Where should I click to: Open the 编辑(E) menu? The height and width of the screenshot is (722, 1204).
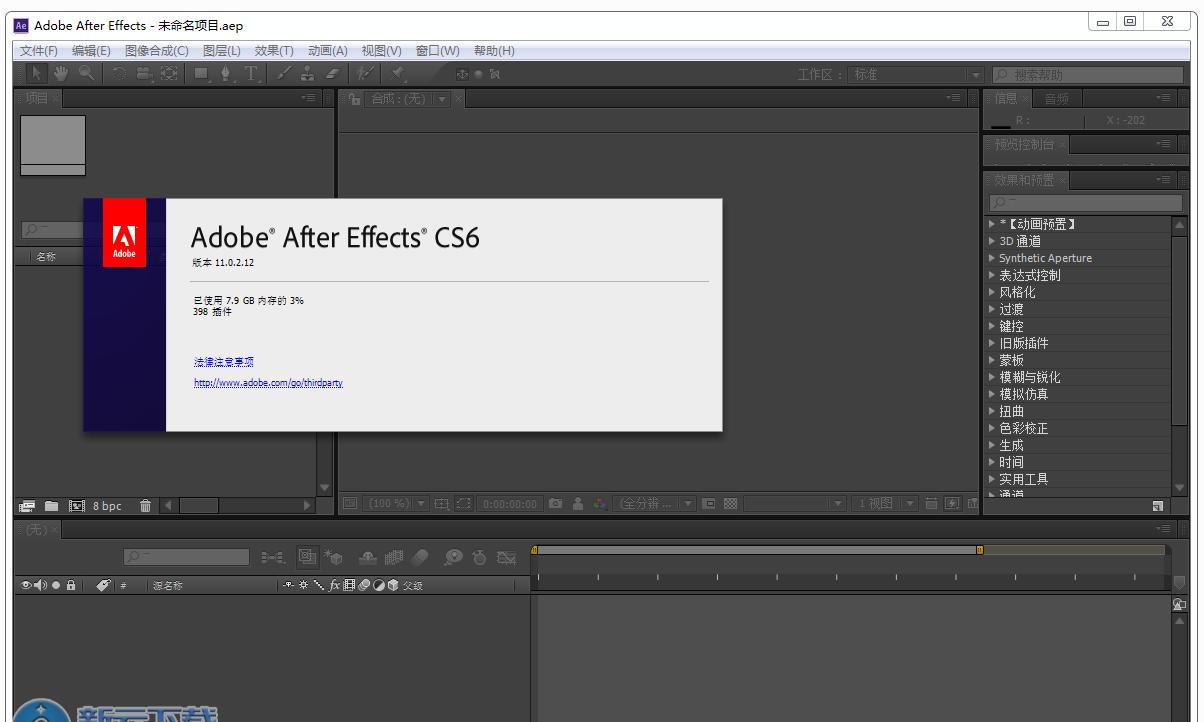(91, 51)
